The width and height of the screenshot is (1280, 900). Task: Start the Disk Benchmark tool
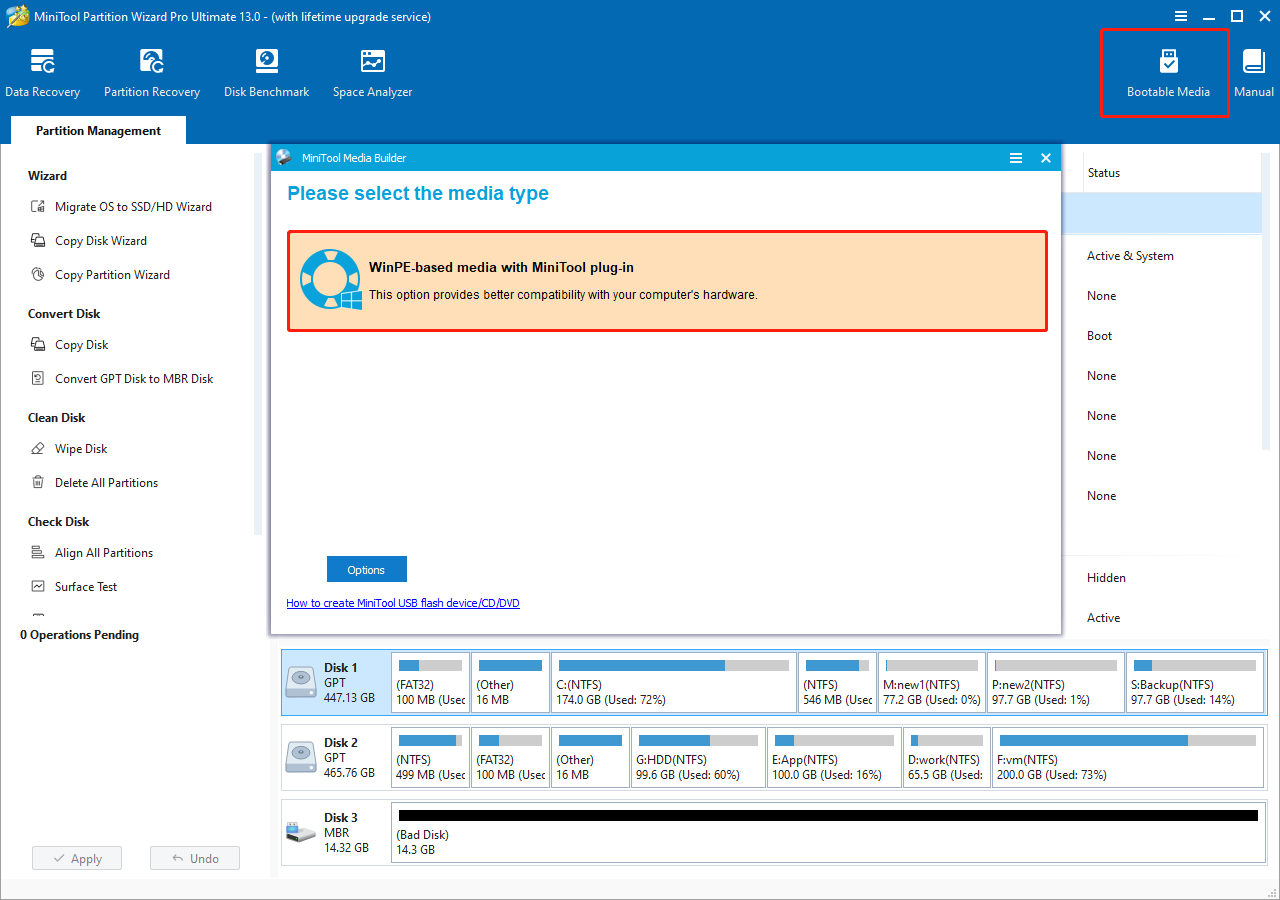[266, 70]
